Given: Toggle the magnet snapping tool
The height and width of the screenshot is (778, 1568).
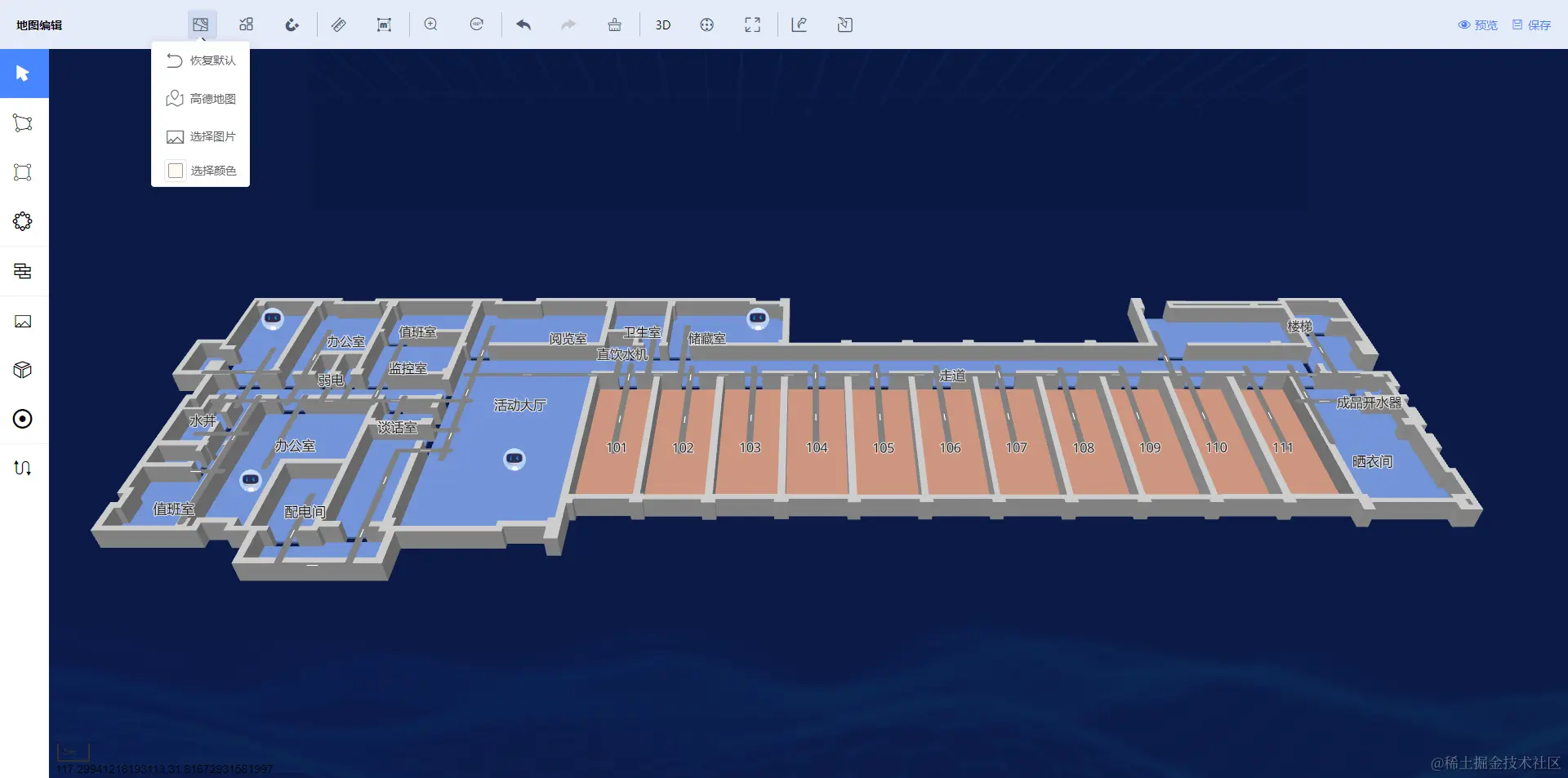Looking at the screenshot, I should 292,24.
